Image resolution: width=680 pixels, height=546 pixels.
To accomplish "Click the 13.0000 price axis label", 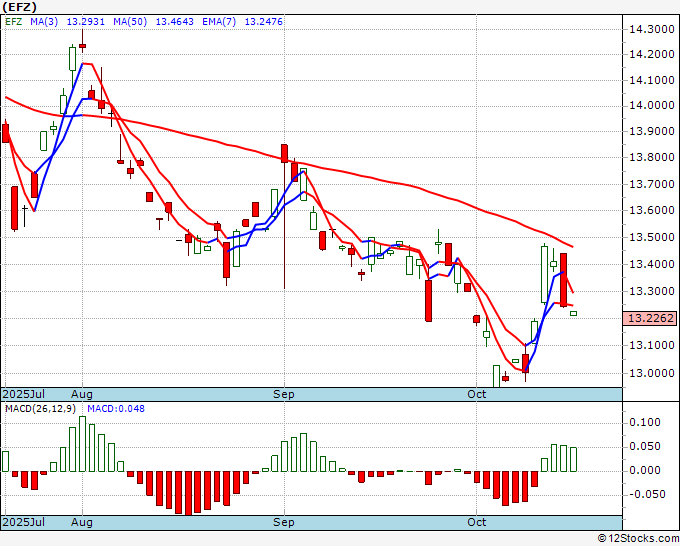I will coord(652,373).
